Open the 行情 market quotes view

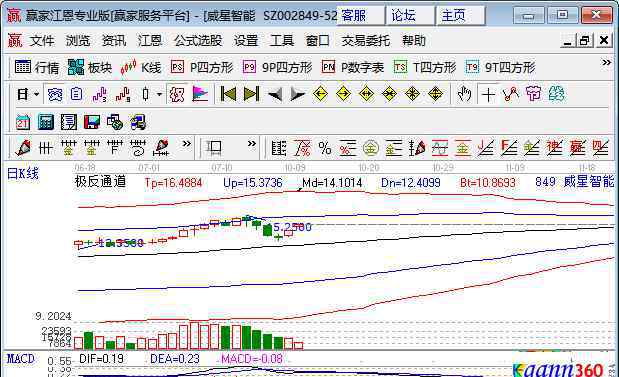pyautogui.click(x=37, y=68)
